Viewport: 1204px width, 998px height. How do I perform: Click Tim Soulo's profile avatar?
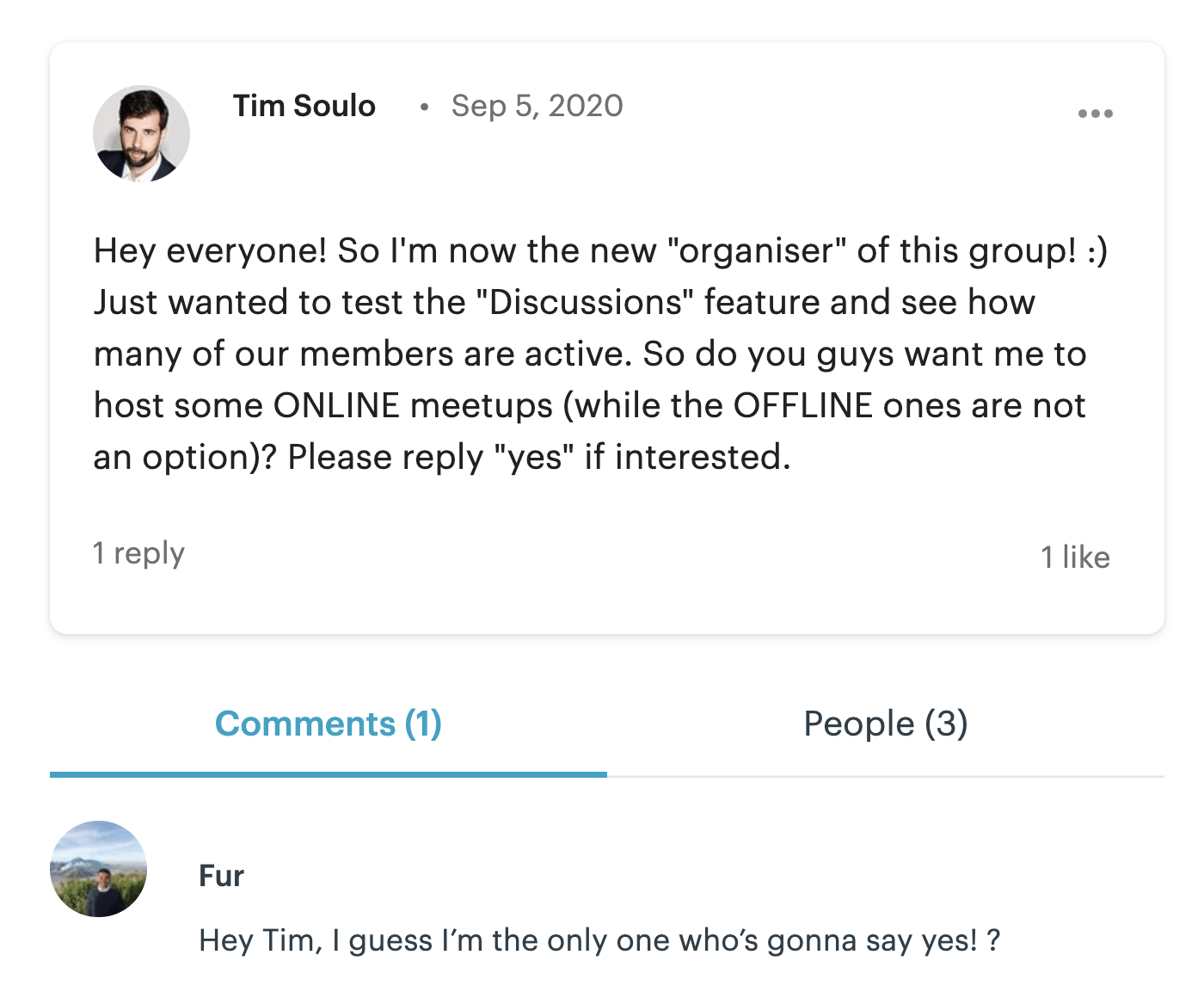141,133
